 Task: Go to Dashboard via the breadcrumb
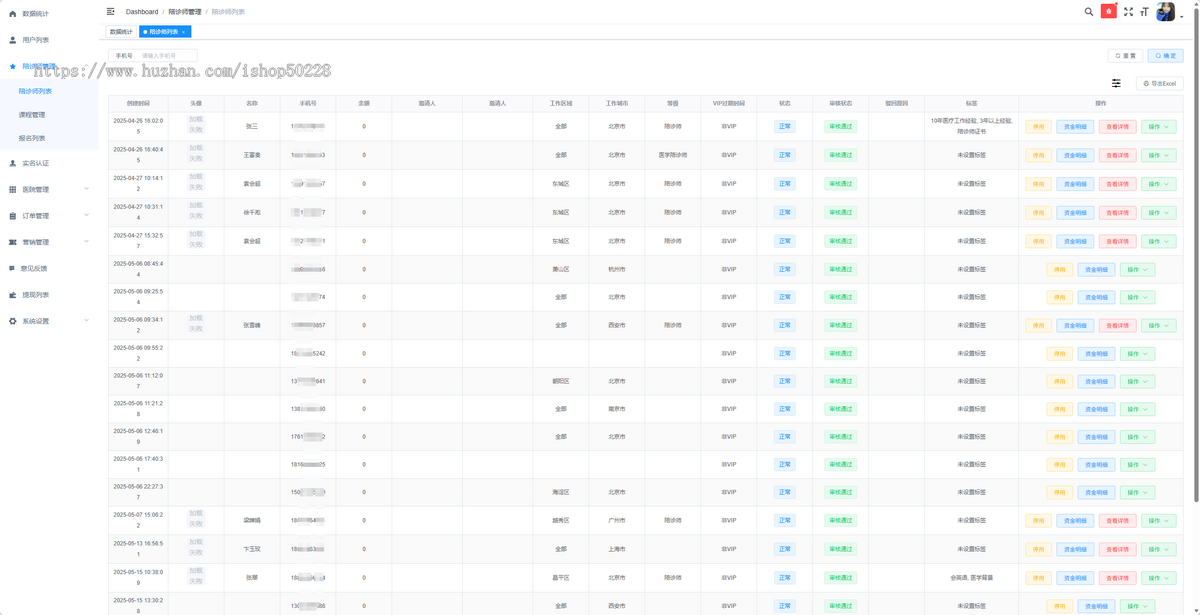point(142,12)
